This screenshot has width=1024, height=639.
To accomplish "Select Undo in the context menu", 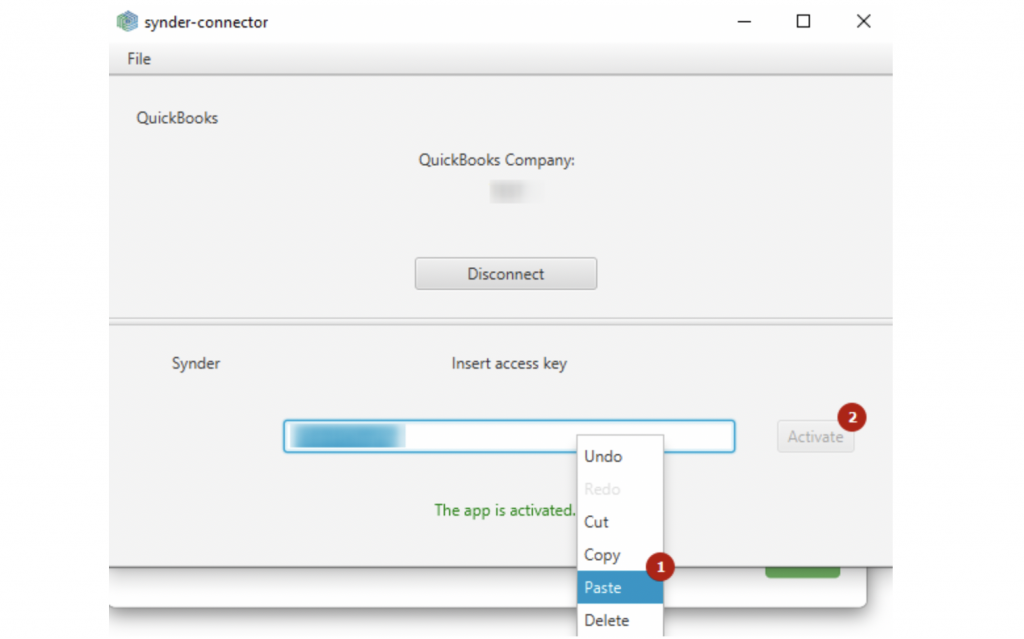I will tap(620, 457).
